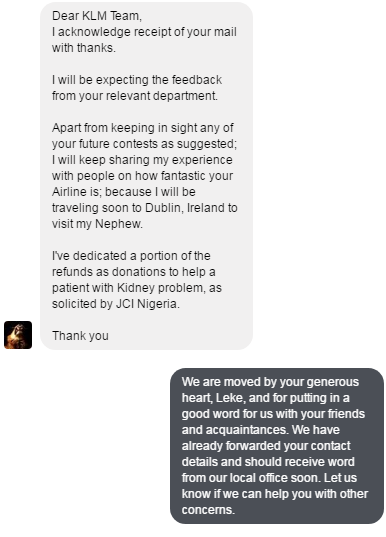Select the 'Dear KLM Team,' greeting line

click(x=97, y=16)
